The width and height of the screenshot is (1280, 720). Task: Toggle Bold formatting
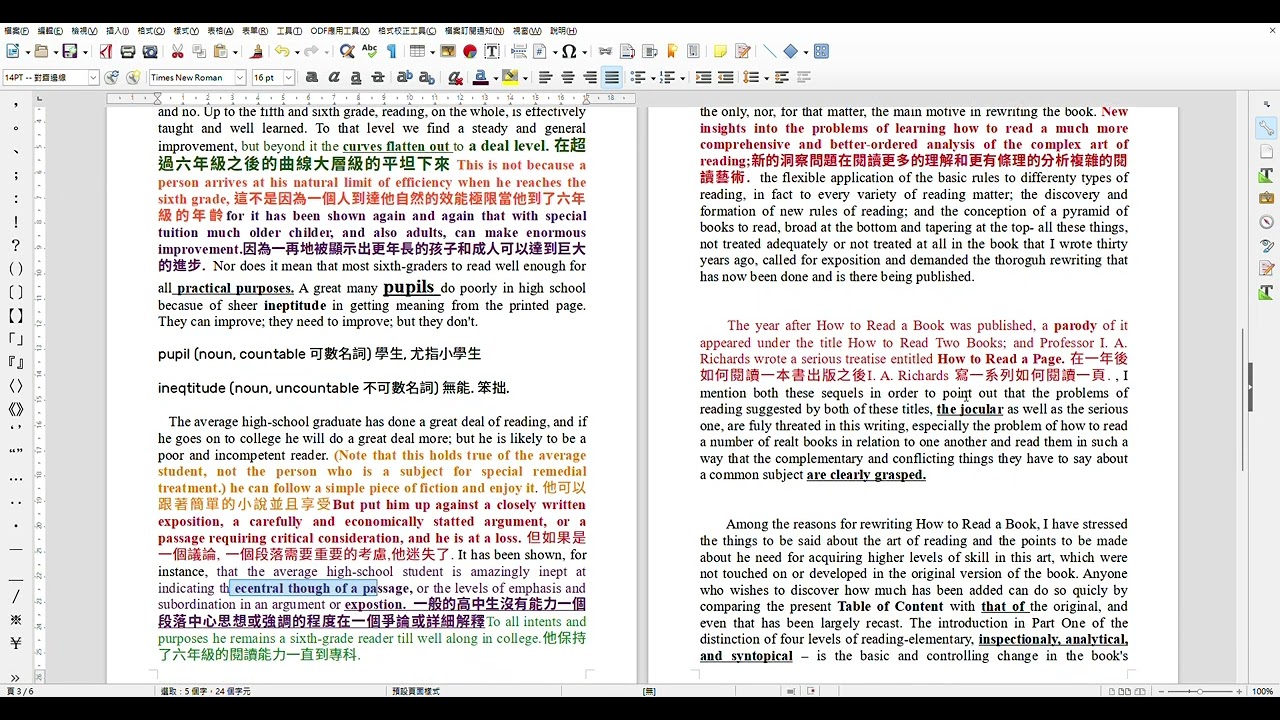tap(312, 77)
